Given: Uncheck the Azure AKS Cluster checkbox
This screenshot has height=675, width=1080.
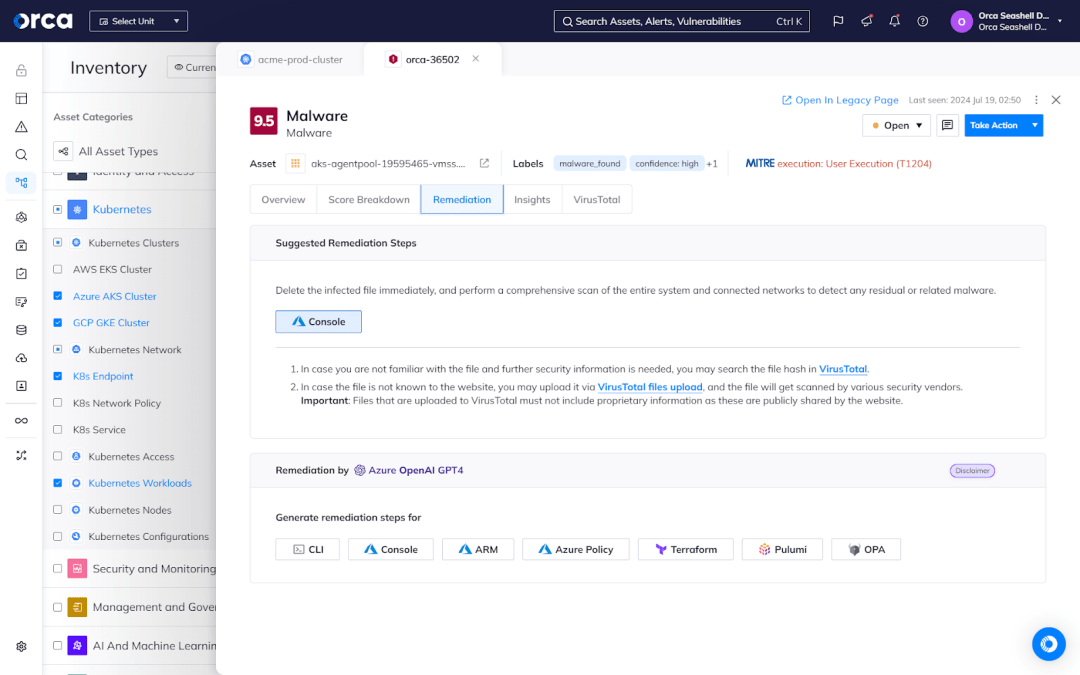Looking at the screenshot, I should coord(58,296).
